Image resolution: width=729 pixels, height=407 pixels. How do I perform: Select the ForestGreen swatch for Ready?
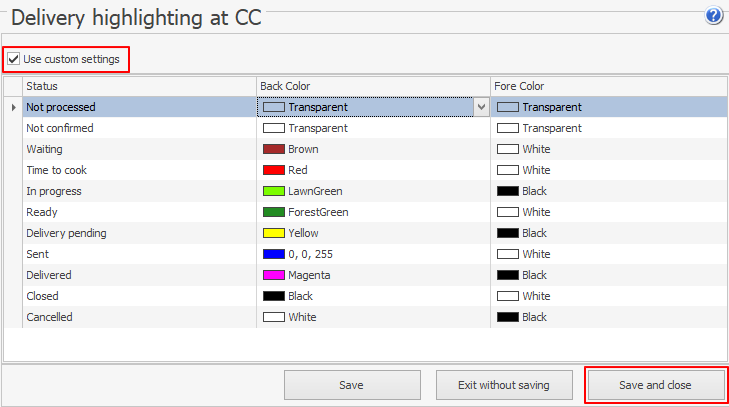point(274,212)
